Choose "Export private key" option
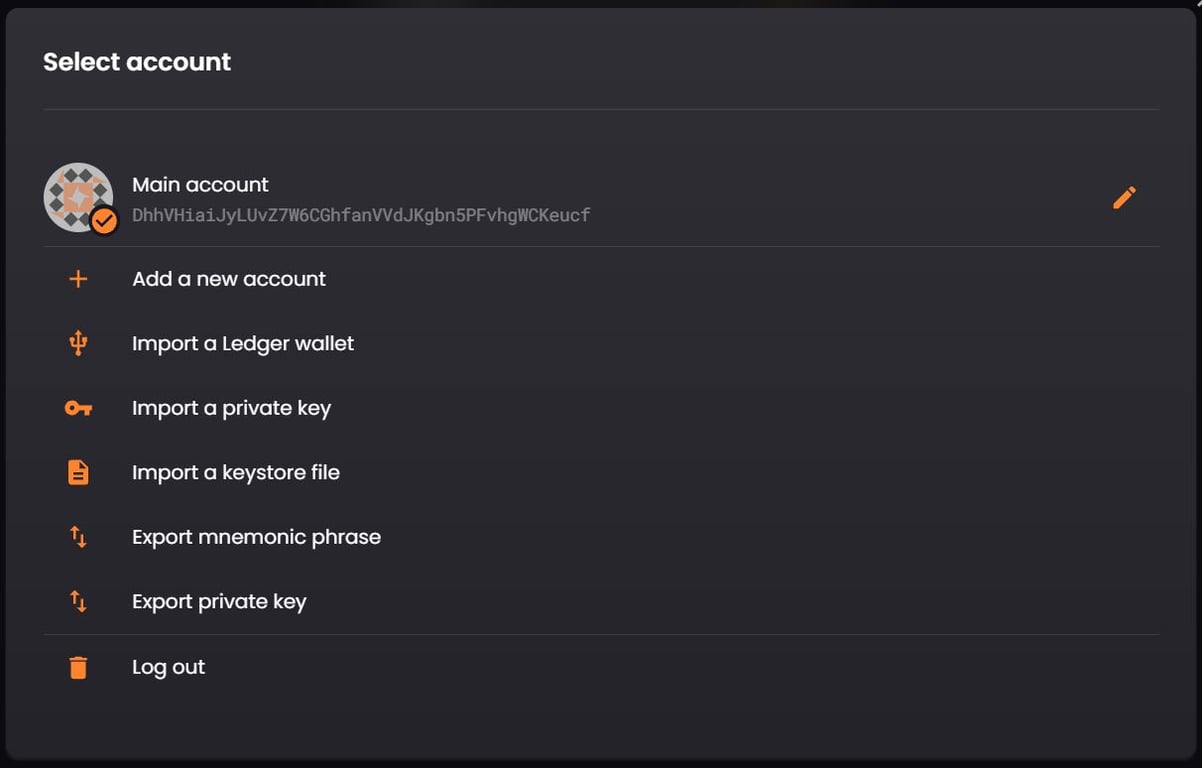This screenshot has width=1202, height=768. (219, 602)
